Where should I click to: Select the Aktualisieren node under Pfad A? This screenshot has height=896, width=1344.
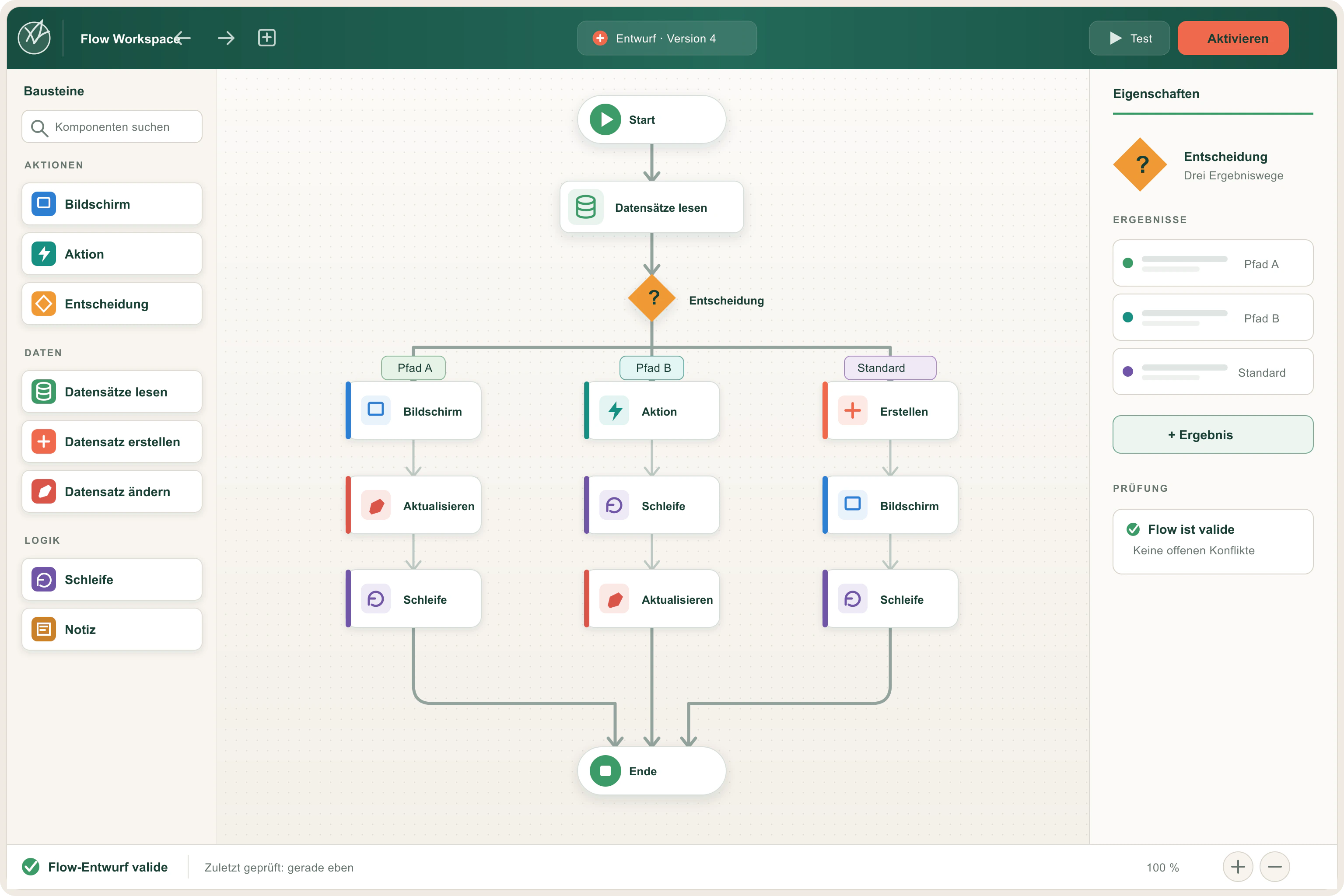pos(413,505)
